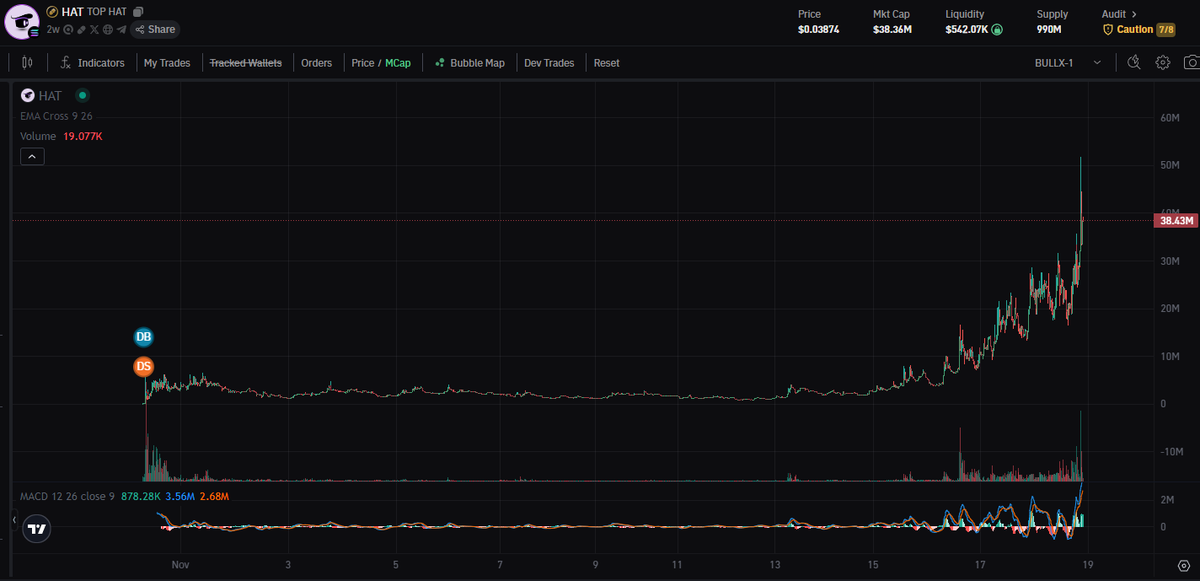Click the liquidity lock icon
1200x581 pixels.
(997, 30)
